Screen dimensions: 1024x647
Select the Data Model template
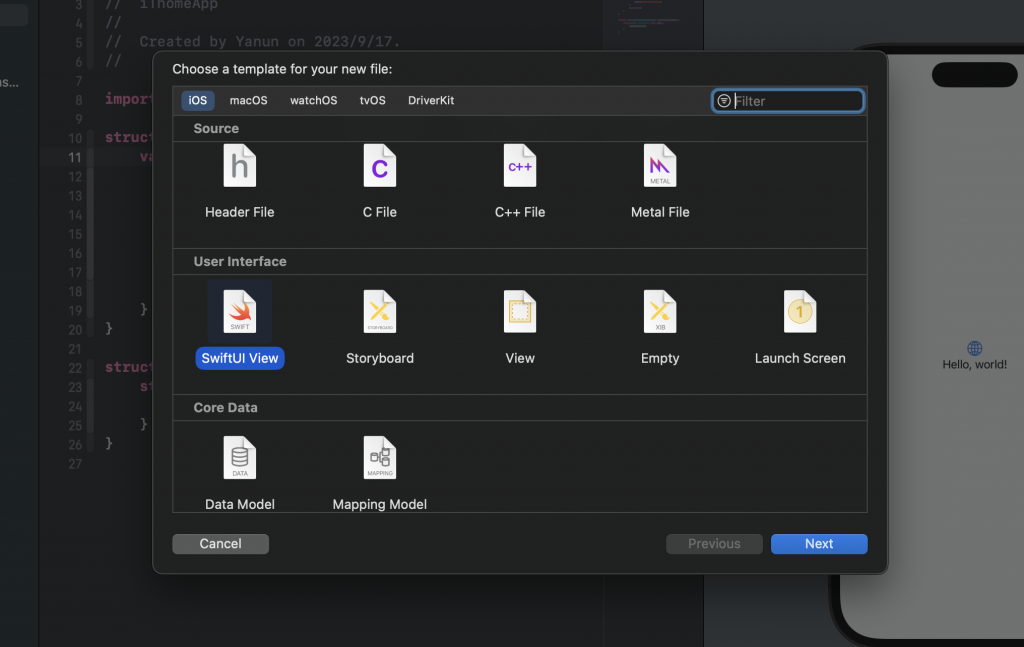240,458
